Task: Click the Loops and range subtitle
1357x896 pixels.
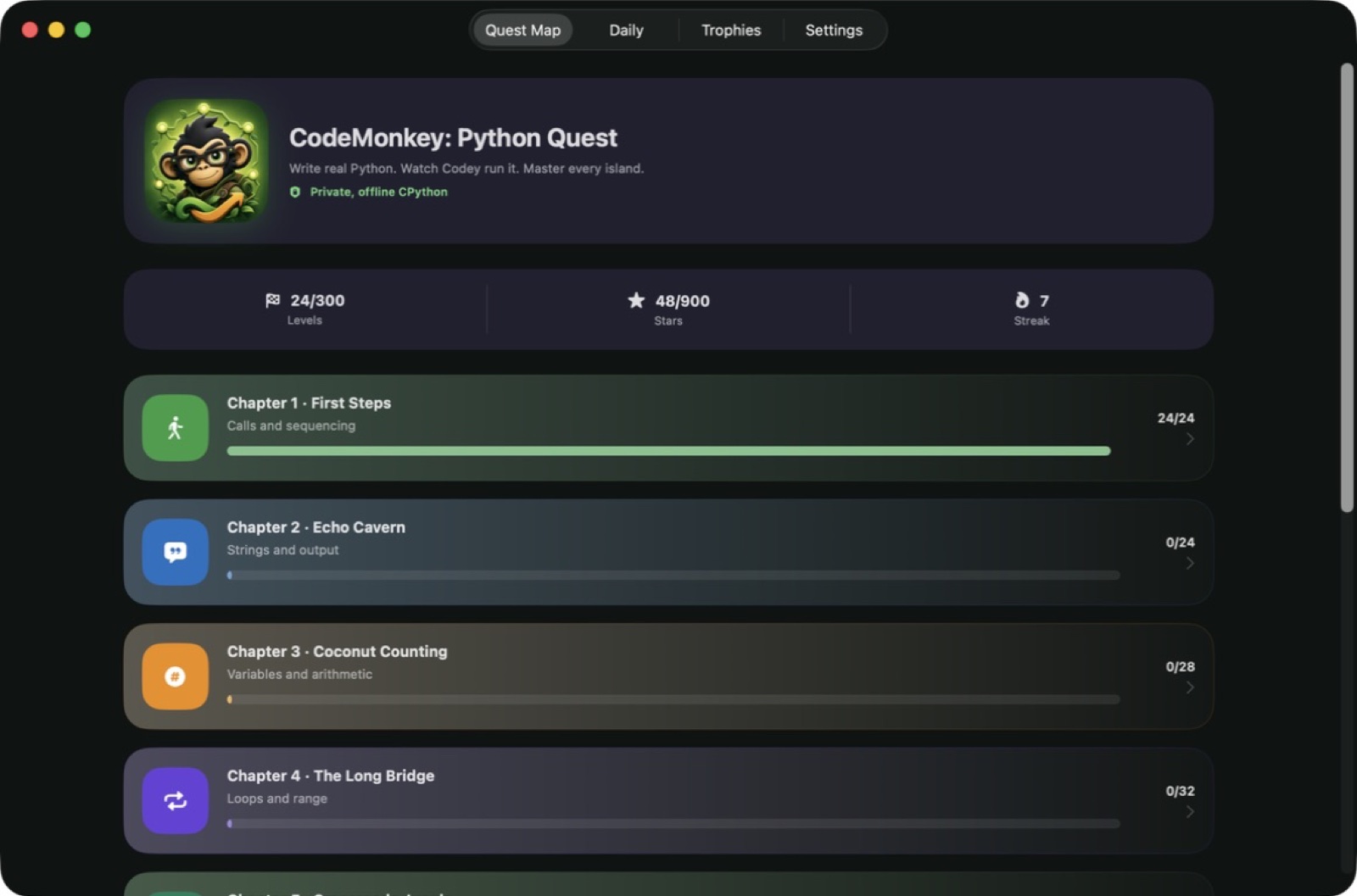Action: 276,799
